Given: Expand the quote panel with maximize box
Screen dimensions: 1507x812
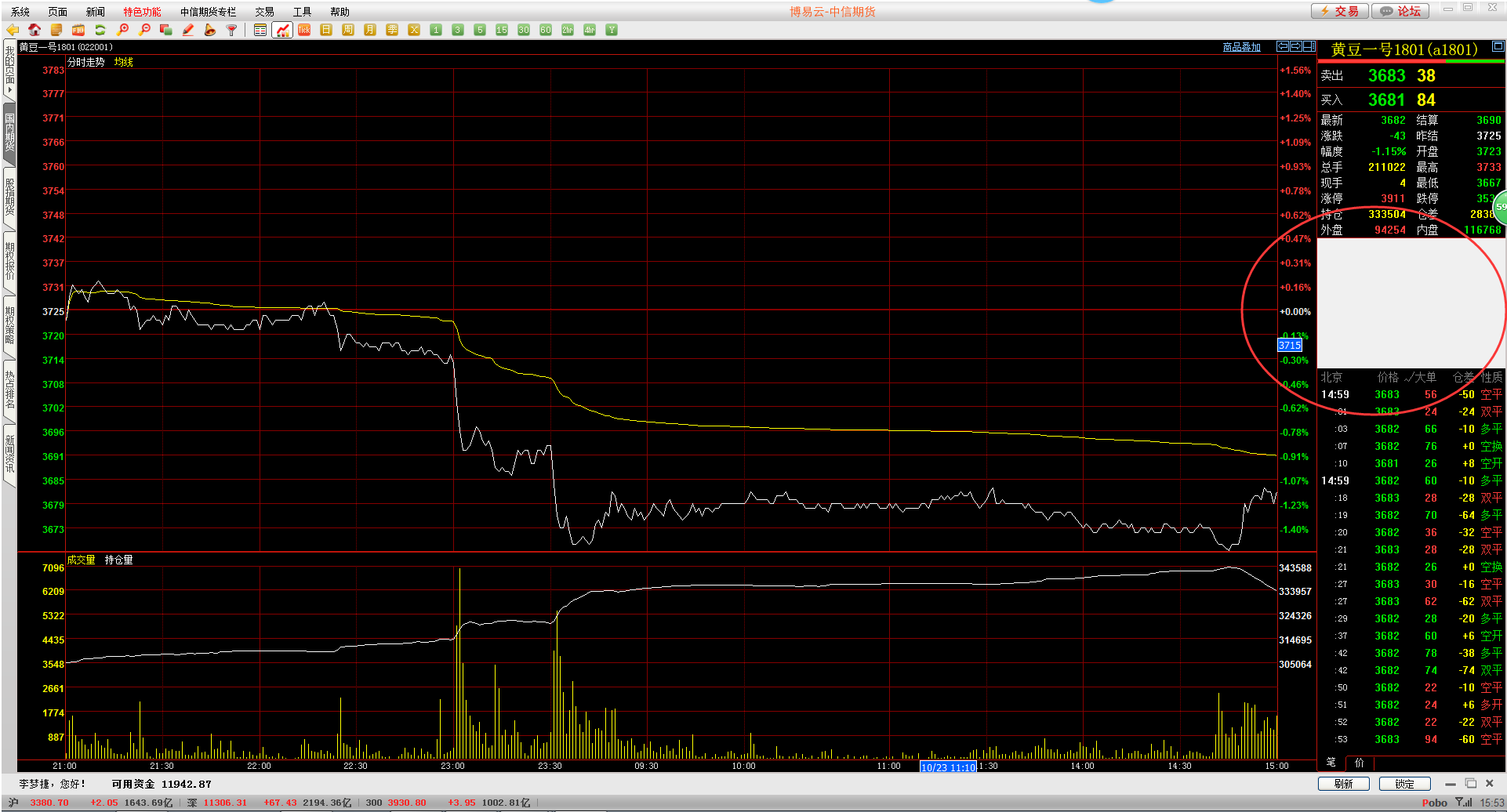Looking at the screenshot, I should 1498,47.
